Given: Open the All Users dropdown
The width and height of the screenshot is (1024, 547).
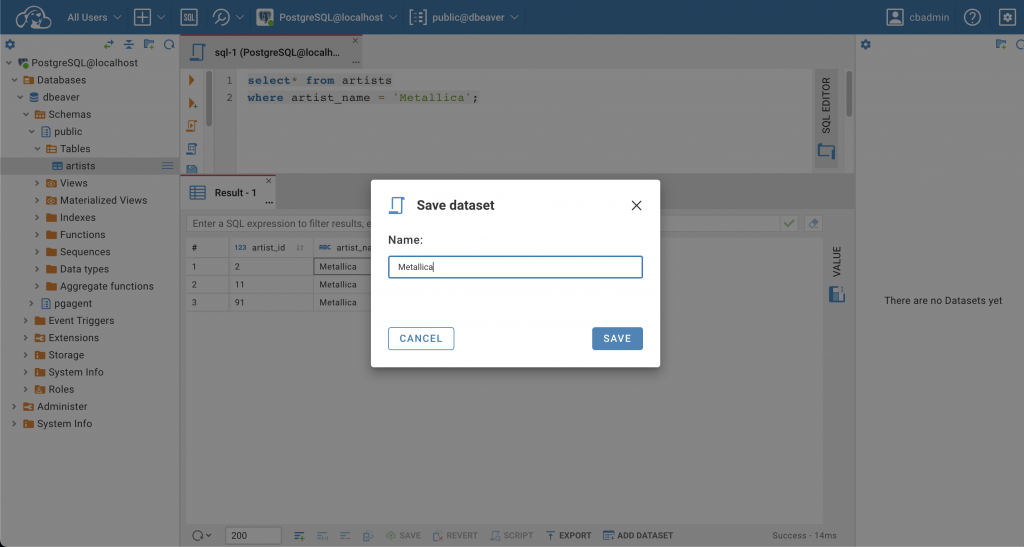Looking at the screenshot, I should tap(93, 17).
